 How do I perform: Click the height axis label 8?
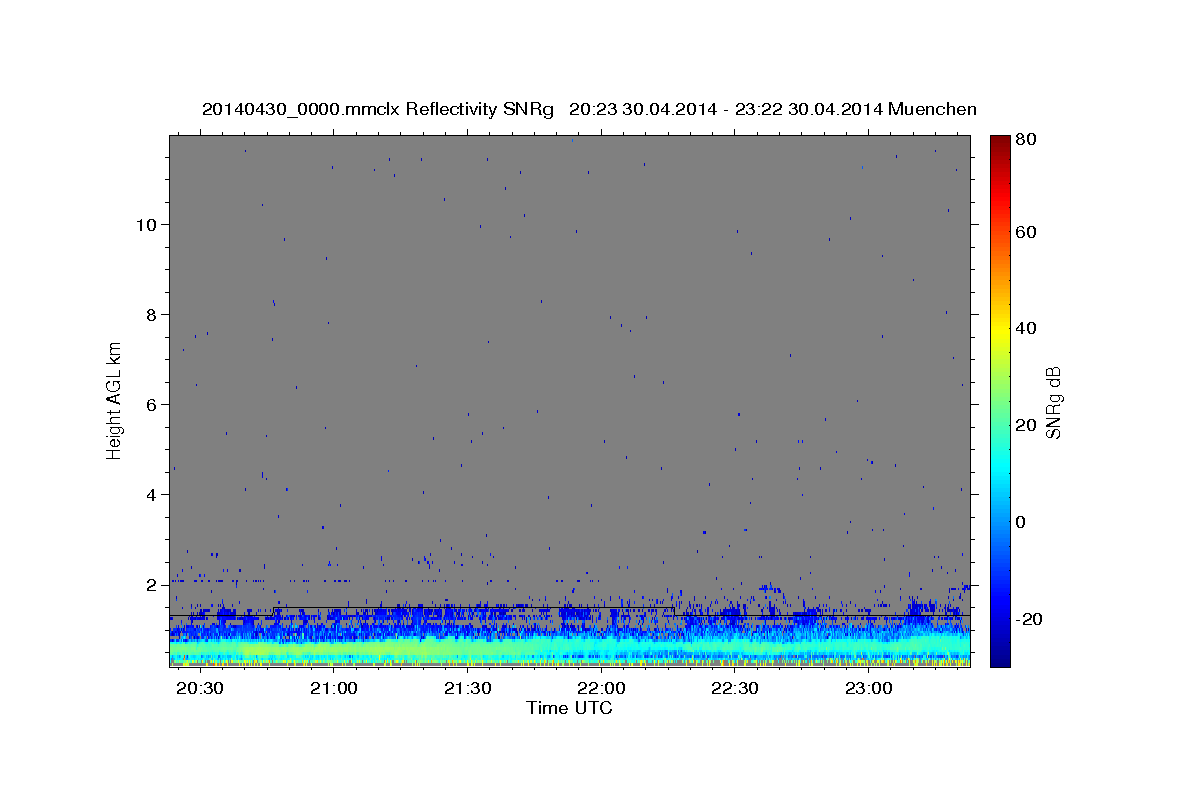coord(152,314)
